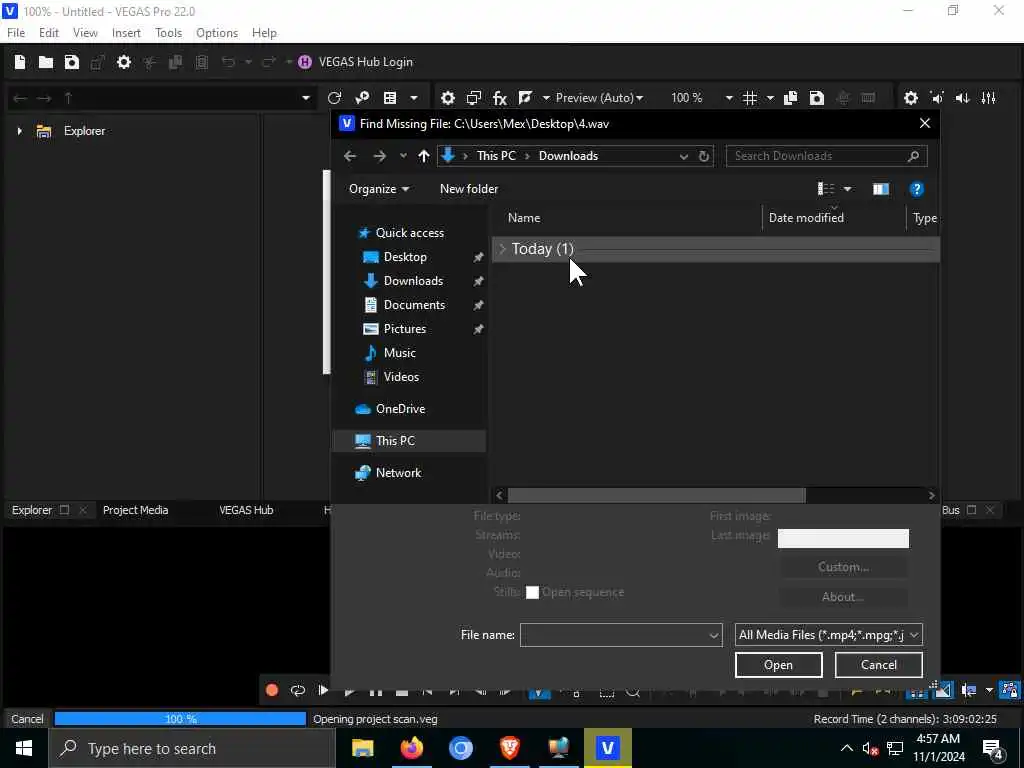Open mixing console sliders icon
Image resolution: width=1024 pixels, height=768 pixels.
pos(989,98)
